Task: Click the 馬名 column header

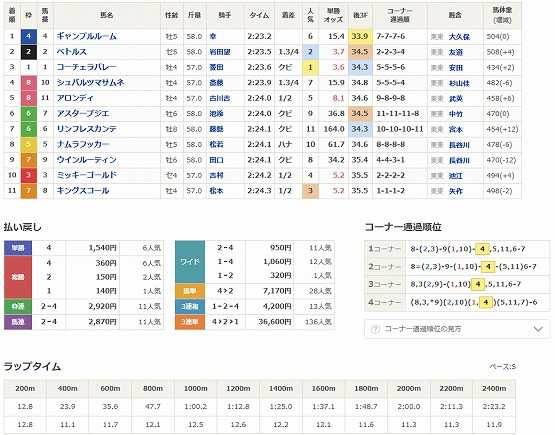Action: [107, 15]
